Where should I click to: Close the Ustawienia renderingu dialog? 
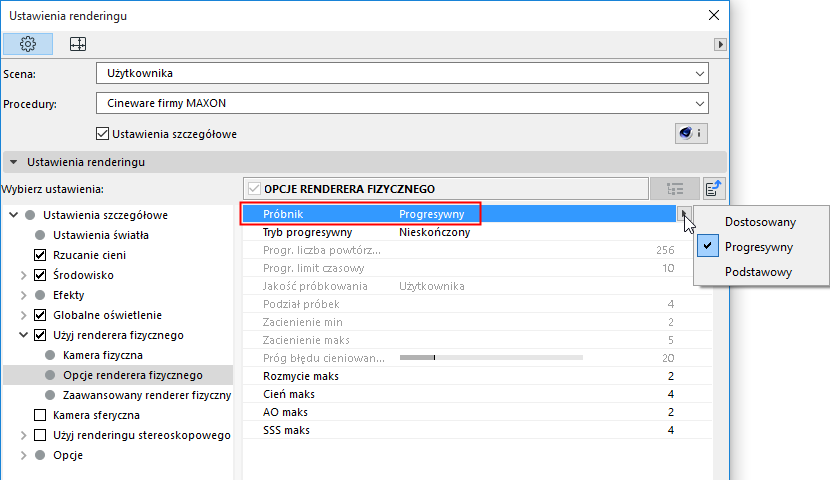tap(714, 15)
